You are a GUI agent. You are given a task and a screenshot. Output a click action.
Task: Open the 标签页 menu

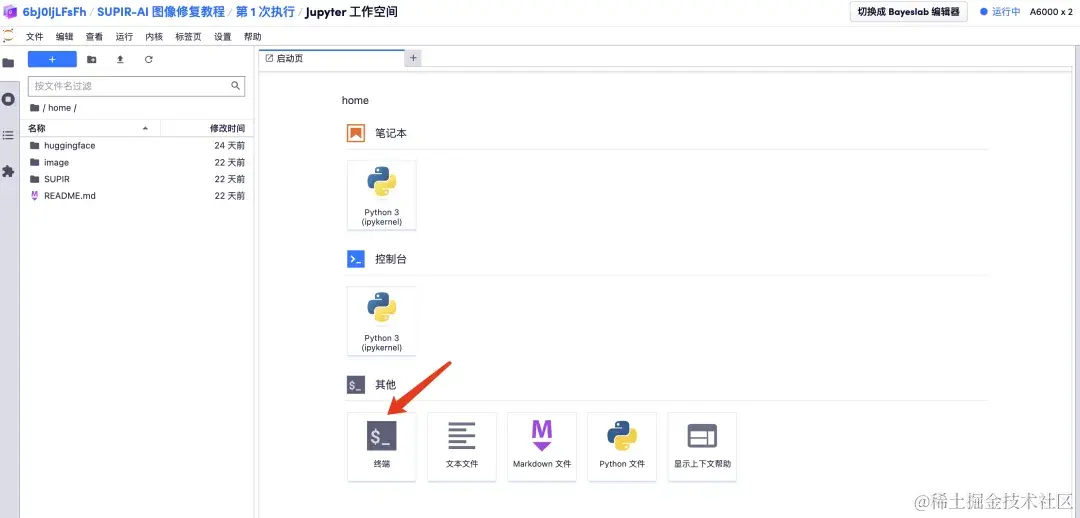click(188, 37)
